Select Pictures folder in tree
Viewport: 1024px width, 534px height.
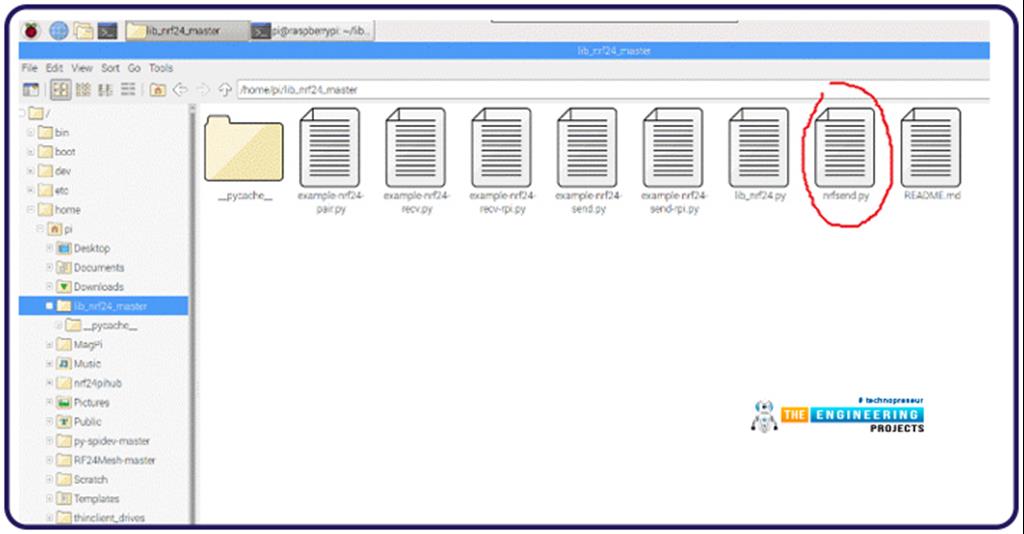click(83, 402)
